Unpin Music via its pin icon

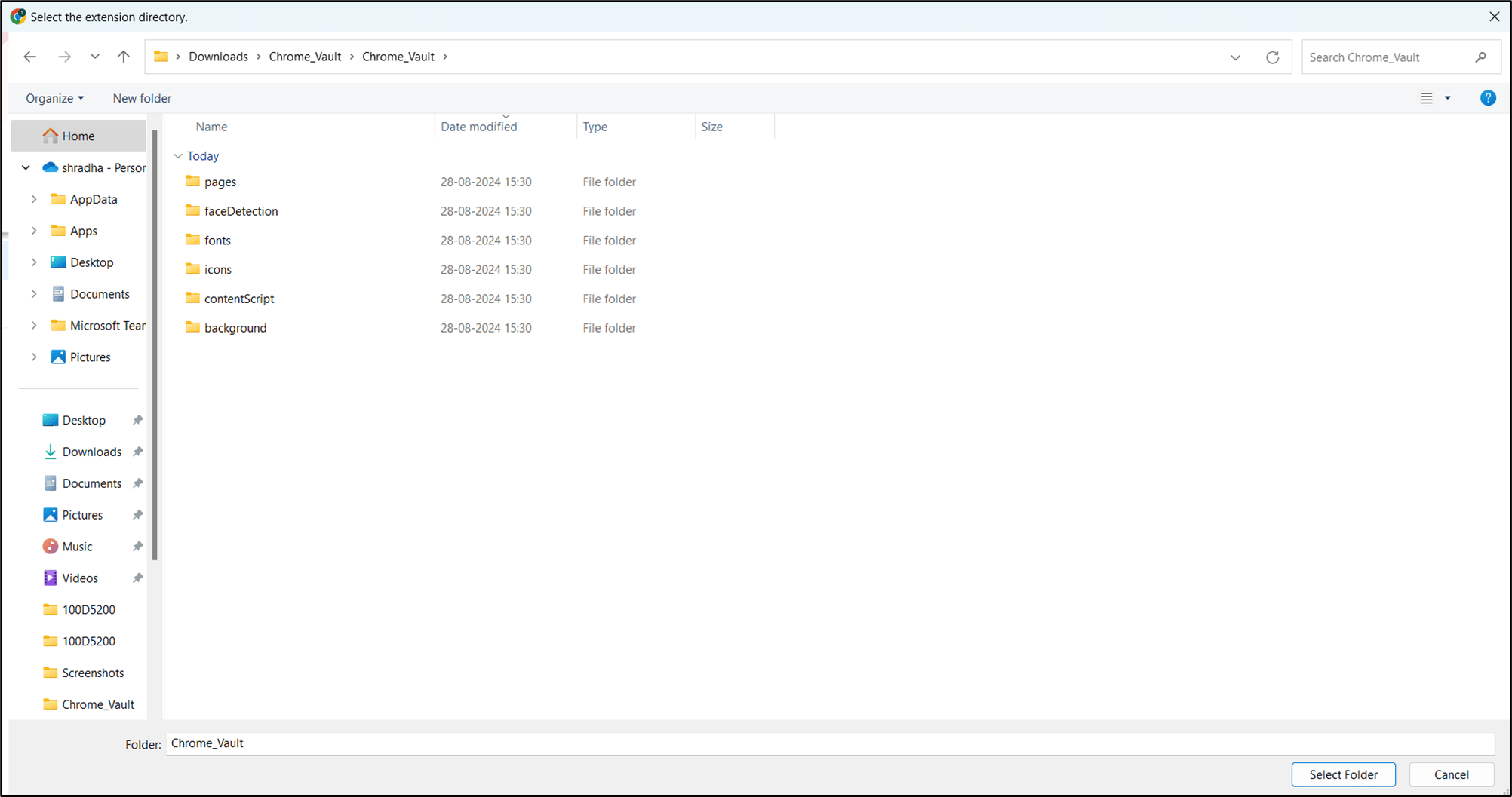coord(137,547)
